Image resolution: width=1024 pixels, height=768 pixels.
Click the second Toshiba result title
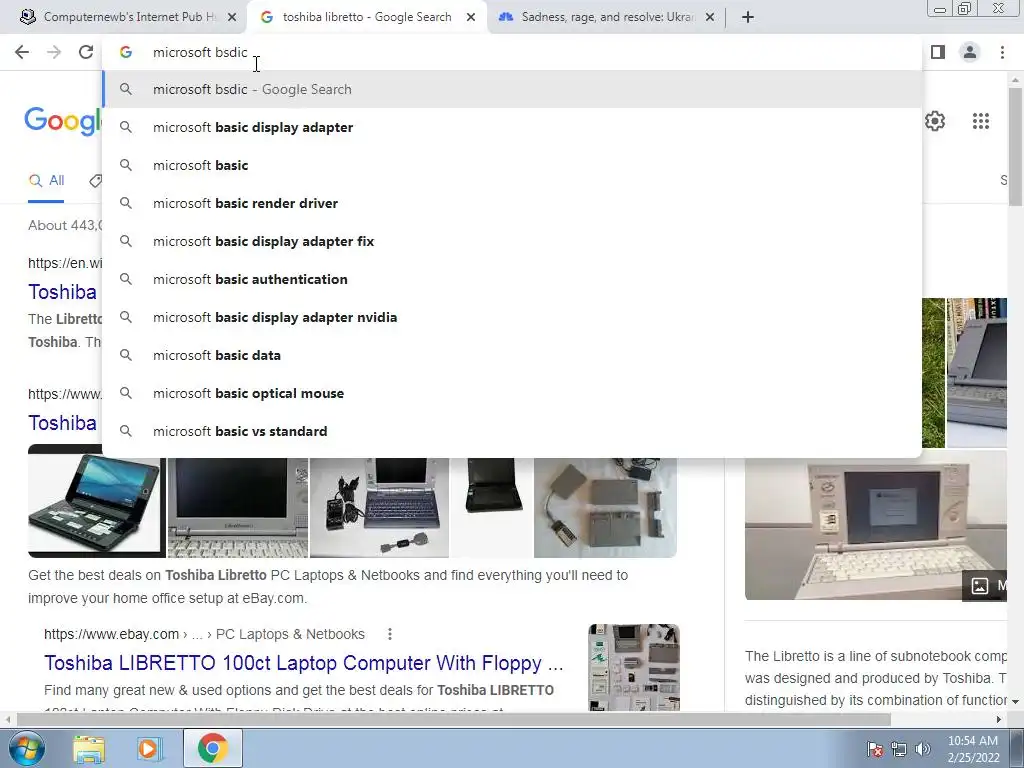tap(63, 423)
